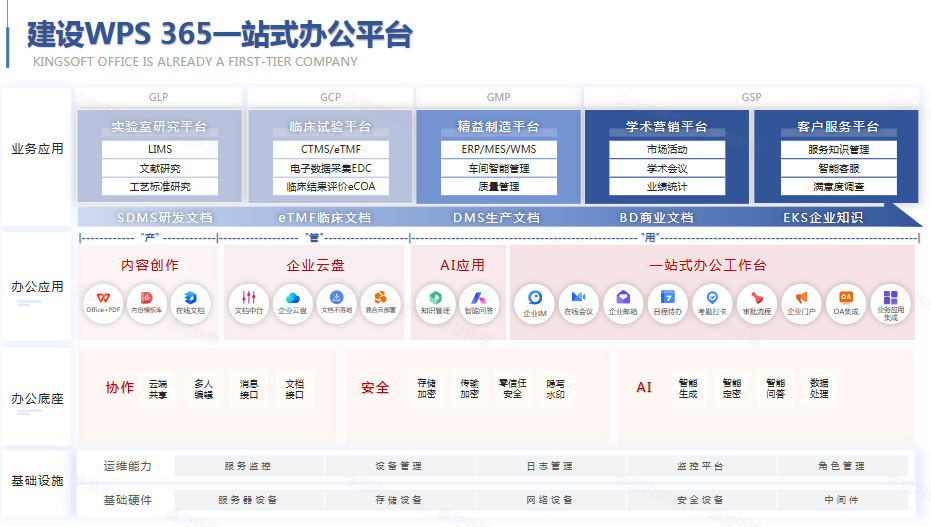Click the 文档中台 sliders icon
Screen dimensions: 931x527
[249, 303]
